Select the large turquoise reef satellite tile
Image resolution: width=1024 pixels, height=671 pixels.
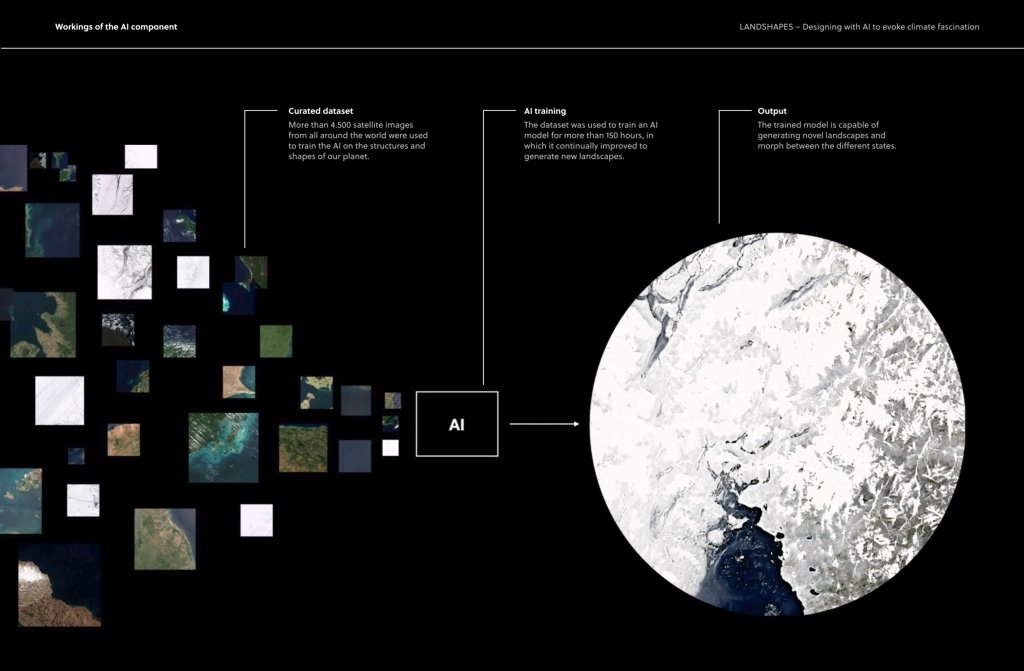(223, 448)
